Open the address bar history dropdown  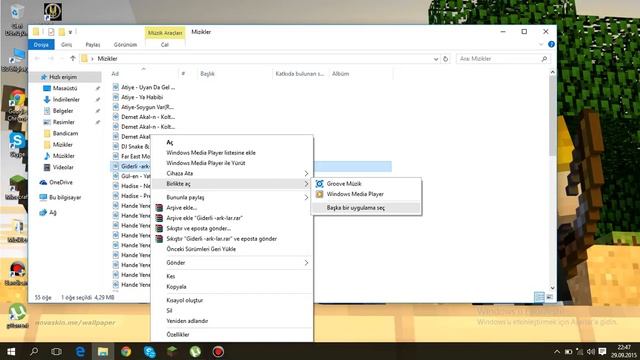click(436, 59)
